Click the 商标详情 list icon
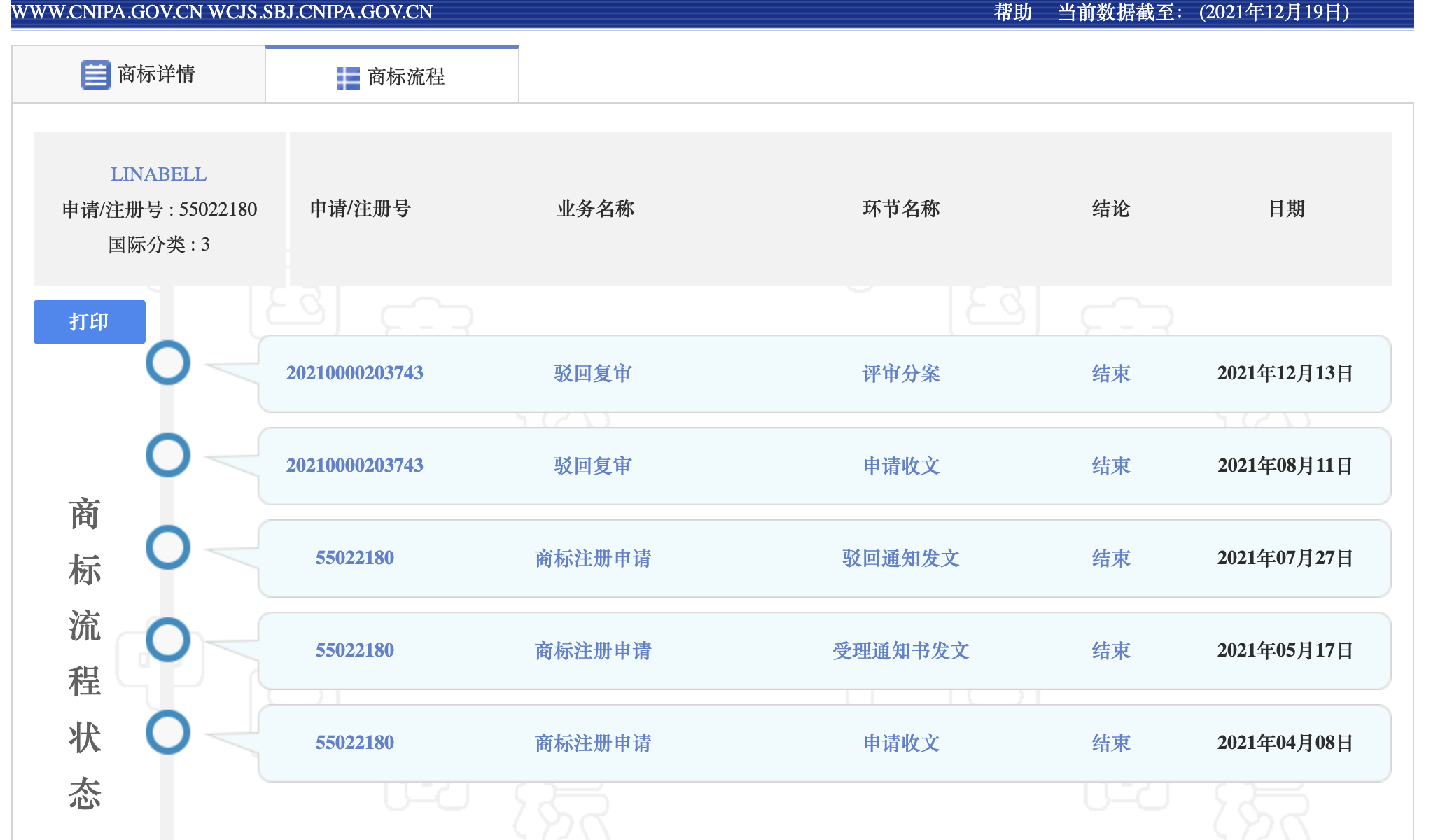This screenshot has width=1431, height=840. (95, 75)
